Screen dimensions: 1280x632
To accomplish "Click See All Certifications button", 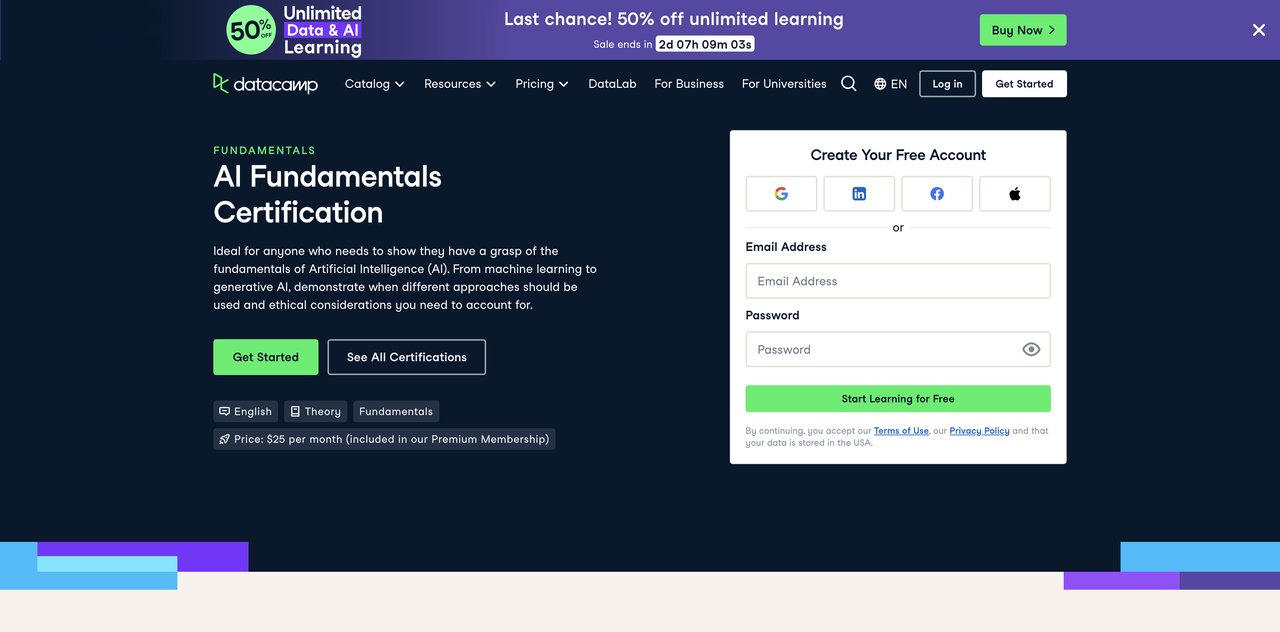I will pyautogui.click(x=407, y=357).
